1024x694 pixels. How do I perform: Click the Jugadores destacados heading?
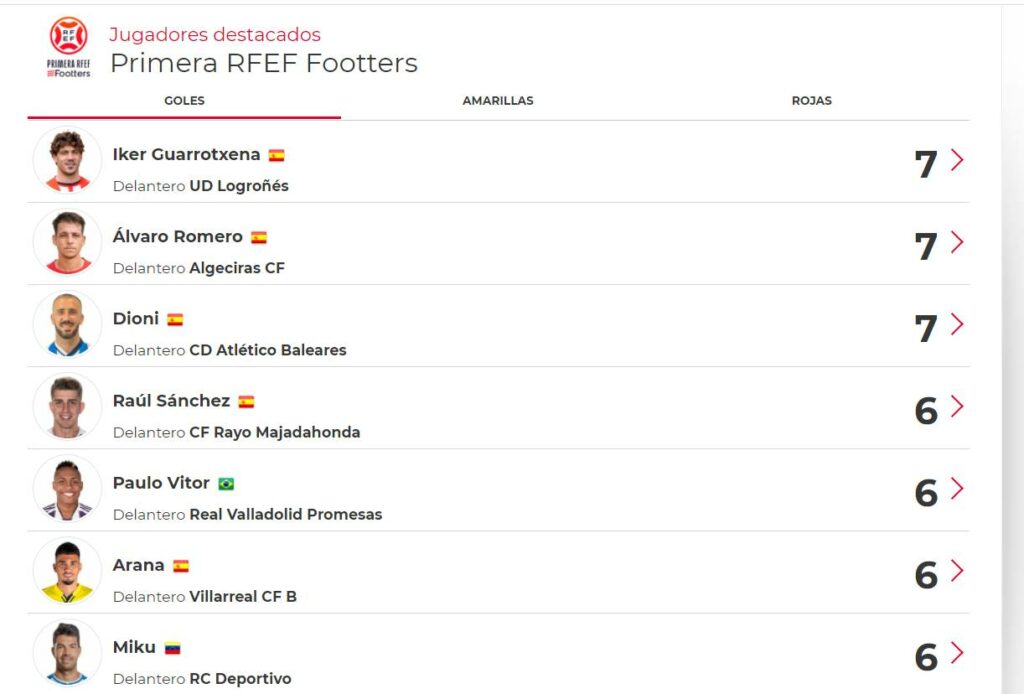pyautogui.click(x=215, y=35)
